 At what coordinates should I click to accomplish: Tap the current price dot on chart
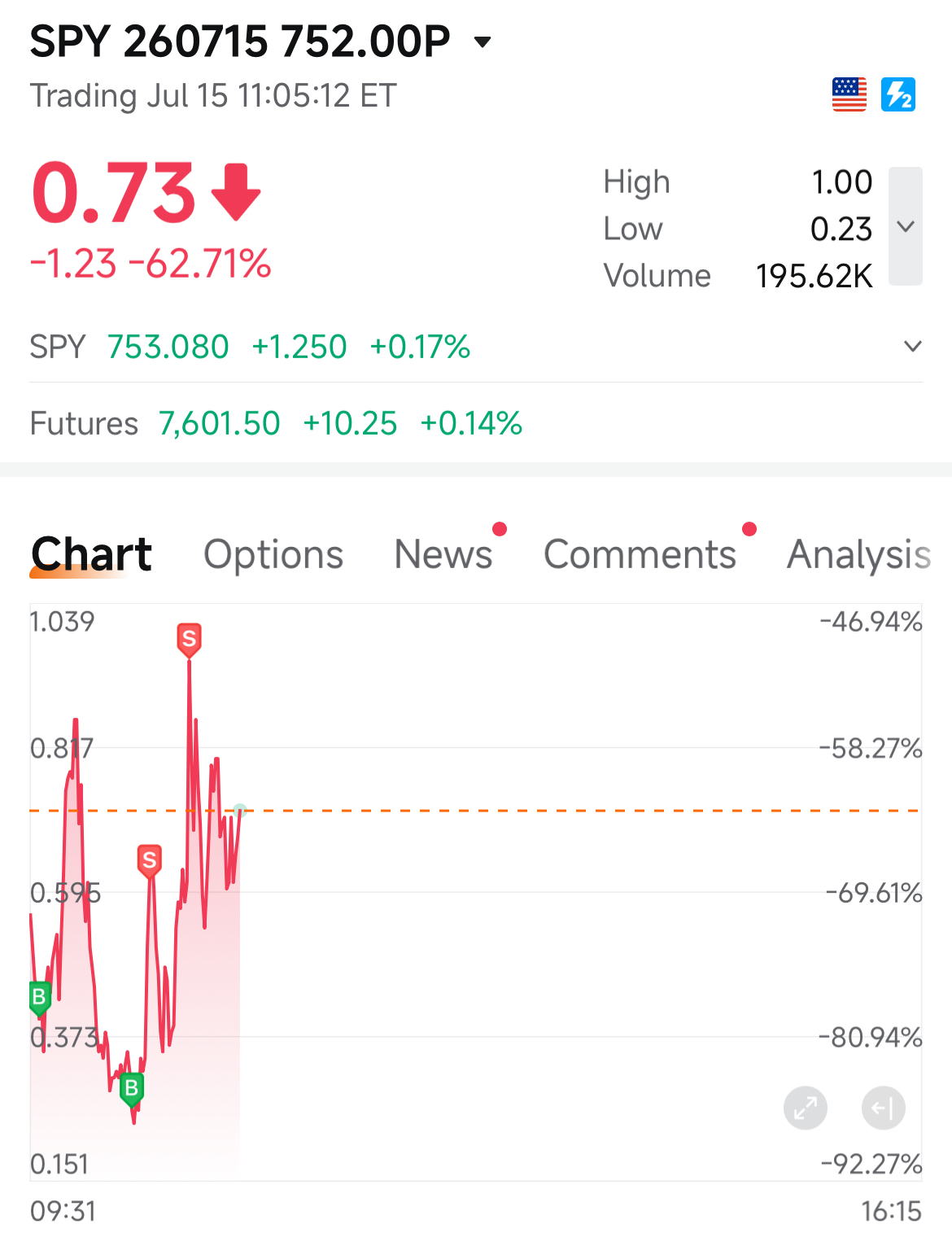click(239, 810)
